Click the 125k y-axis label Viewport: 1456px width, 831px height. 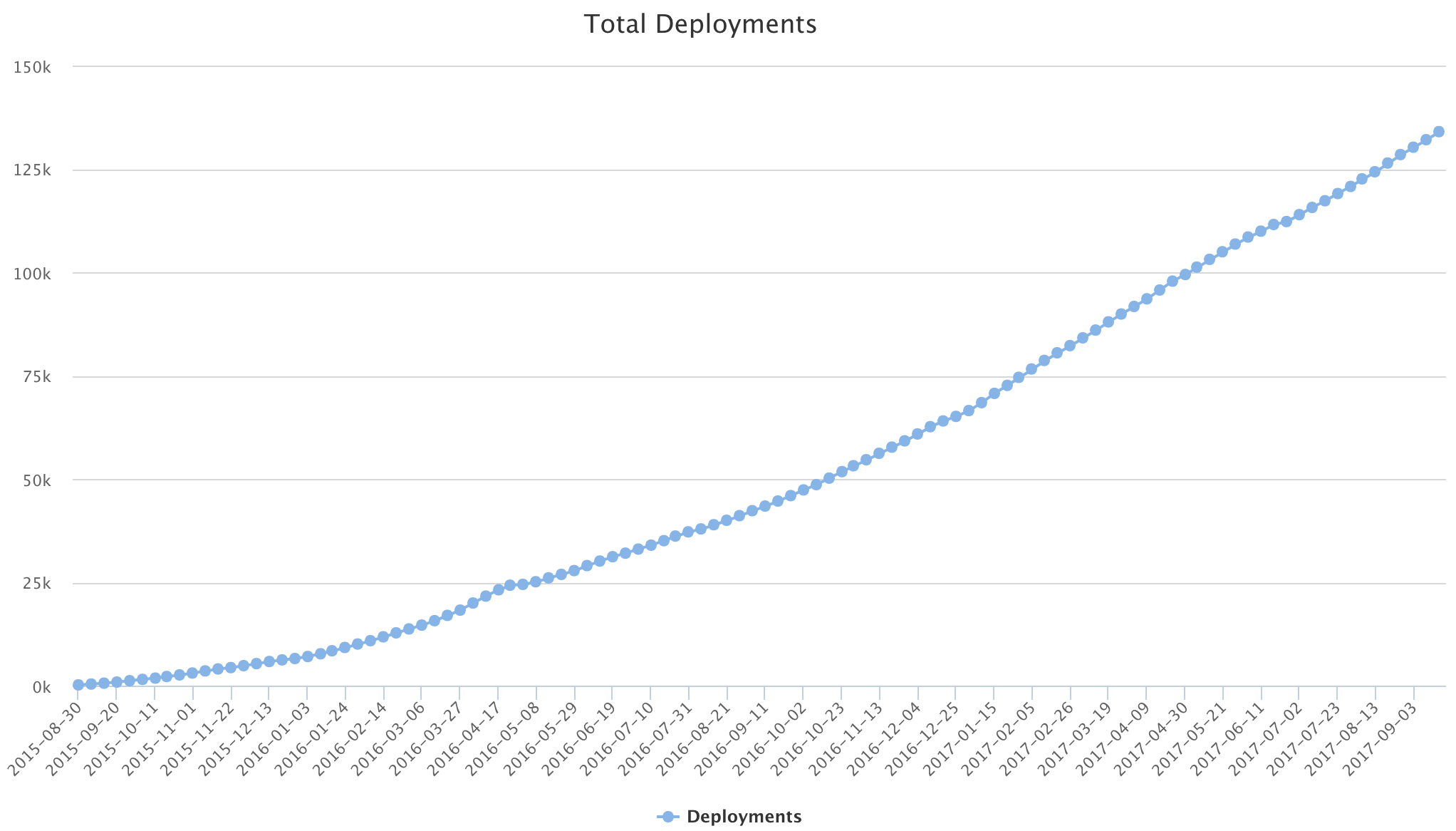pos(32,170)
